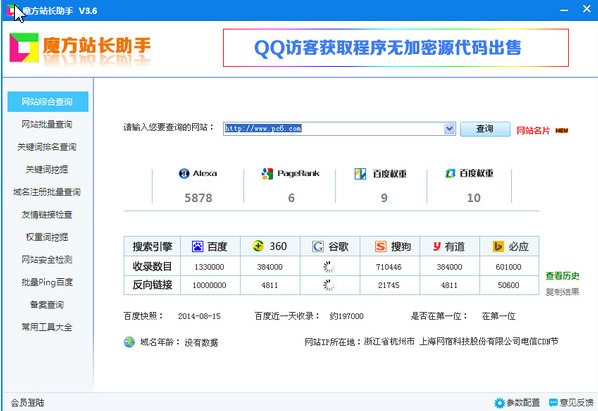The height and width of the screenshot is (411, 598).
Task: Open the 网站名片 link
Action: 533,131
